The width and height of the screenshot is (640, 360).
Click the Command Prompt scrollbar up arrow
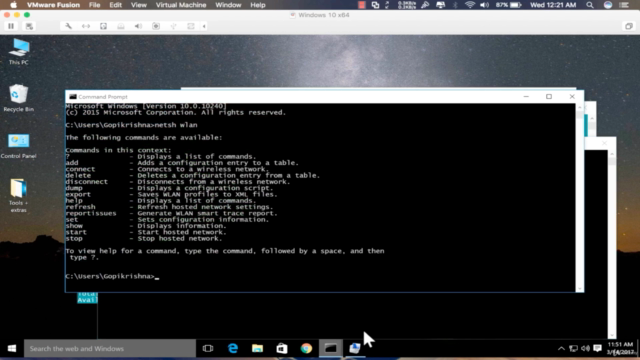[x=580, y=107]
